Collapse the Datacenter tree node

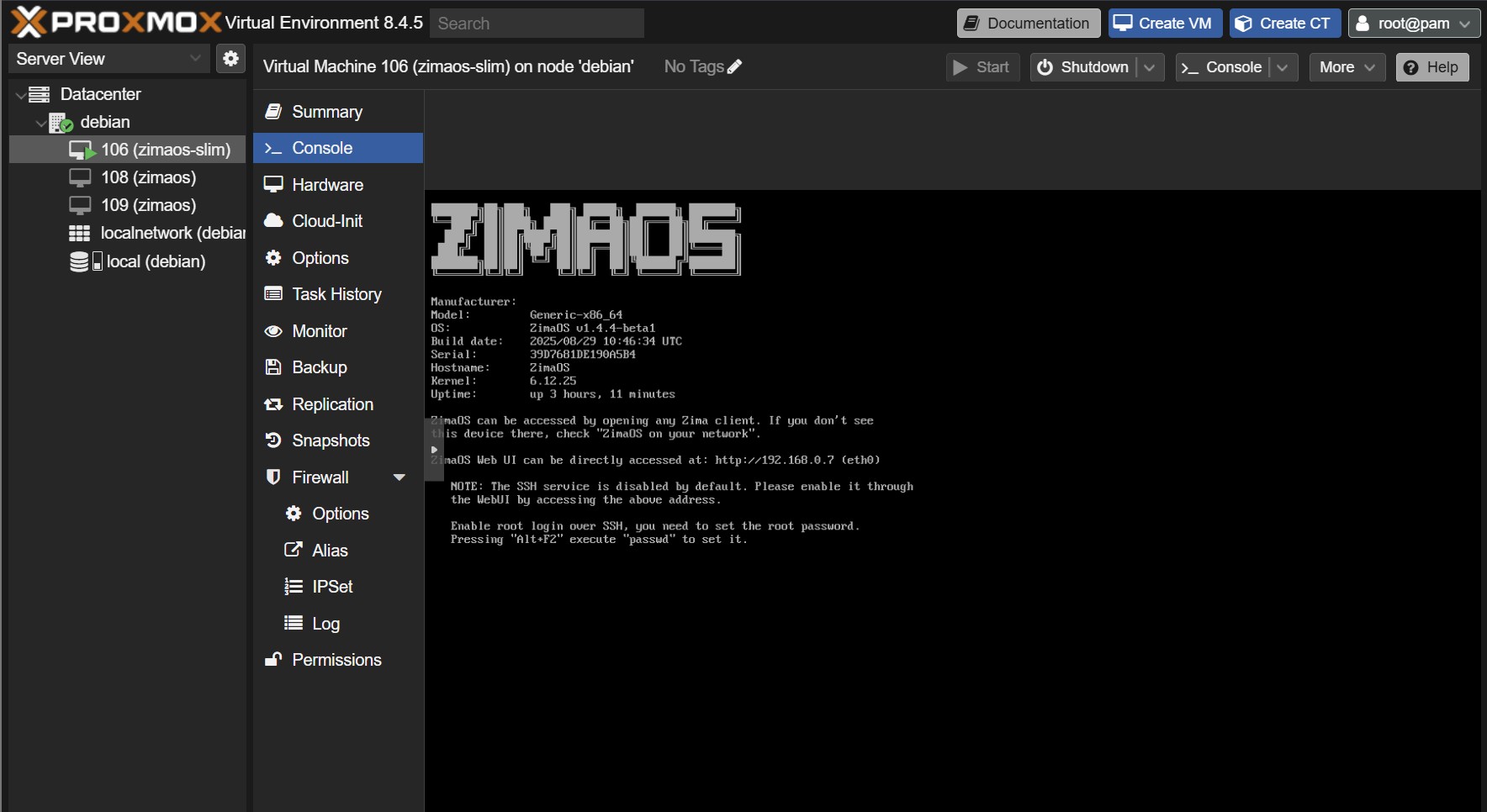(20, 95)
